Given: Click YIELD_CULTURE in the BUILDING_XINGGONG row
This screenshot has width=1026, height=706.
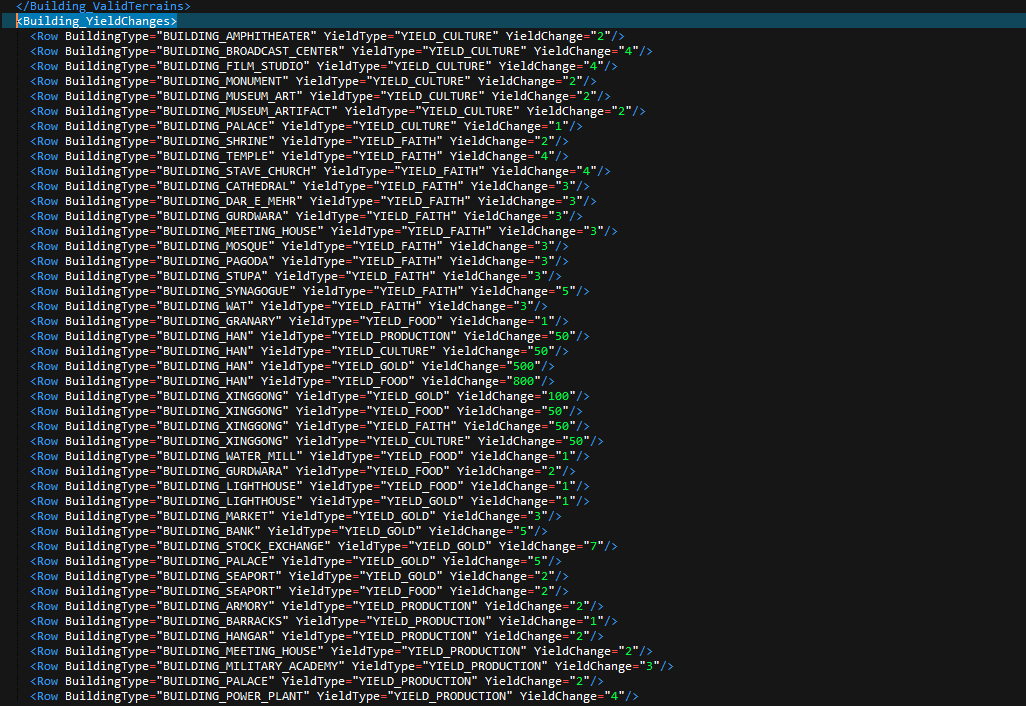Looking at the screenshot, I should coord(418,442).
